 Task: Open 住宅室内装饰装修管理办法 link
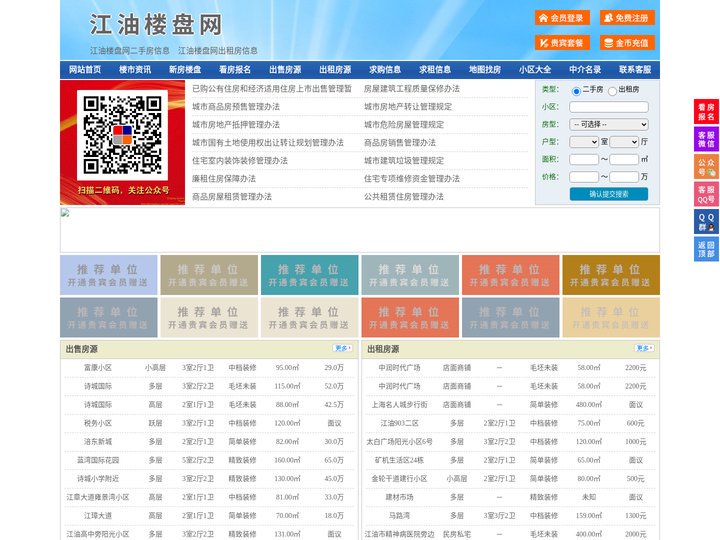240,161
